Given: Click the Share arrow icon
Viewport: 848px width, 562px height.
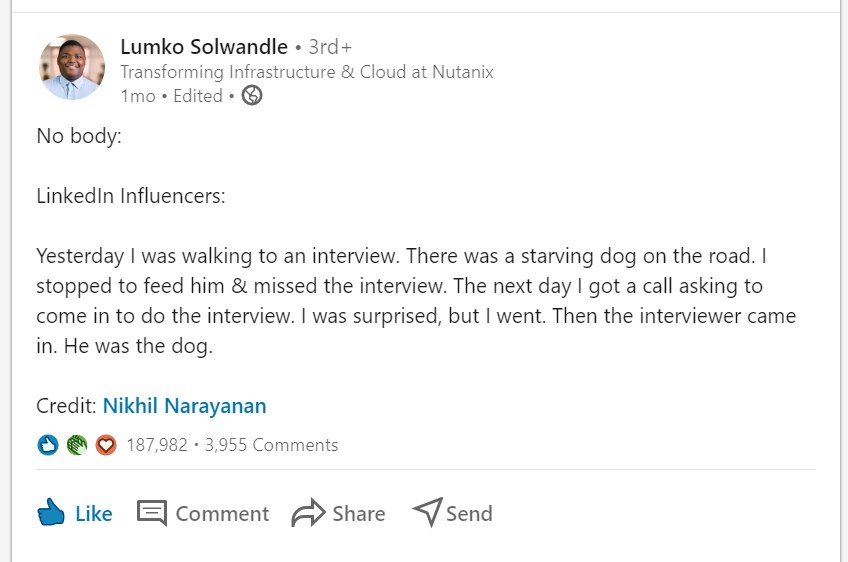Looking at the screenshot, I should 308,513.
